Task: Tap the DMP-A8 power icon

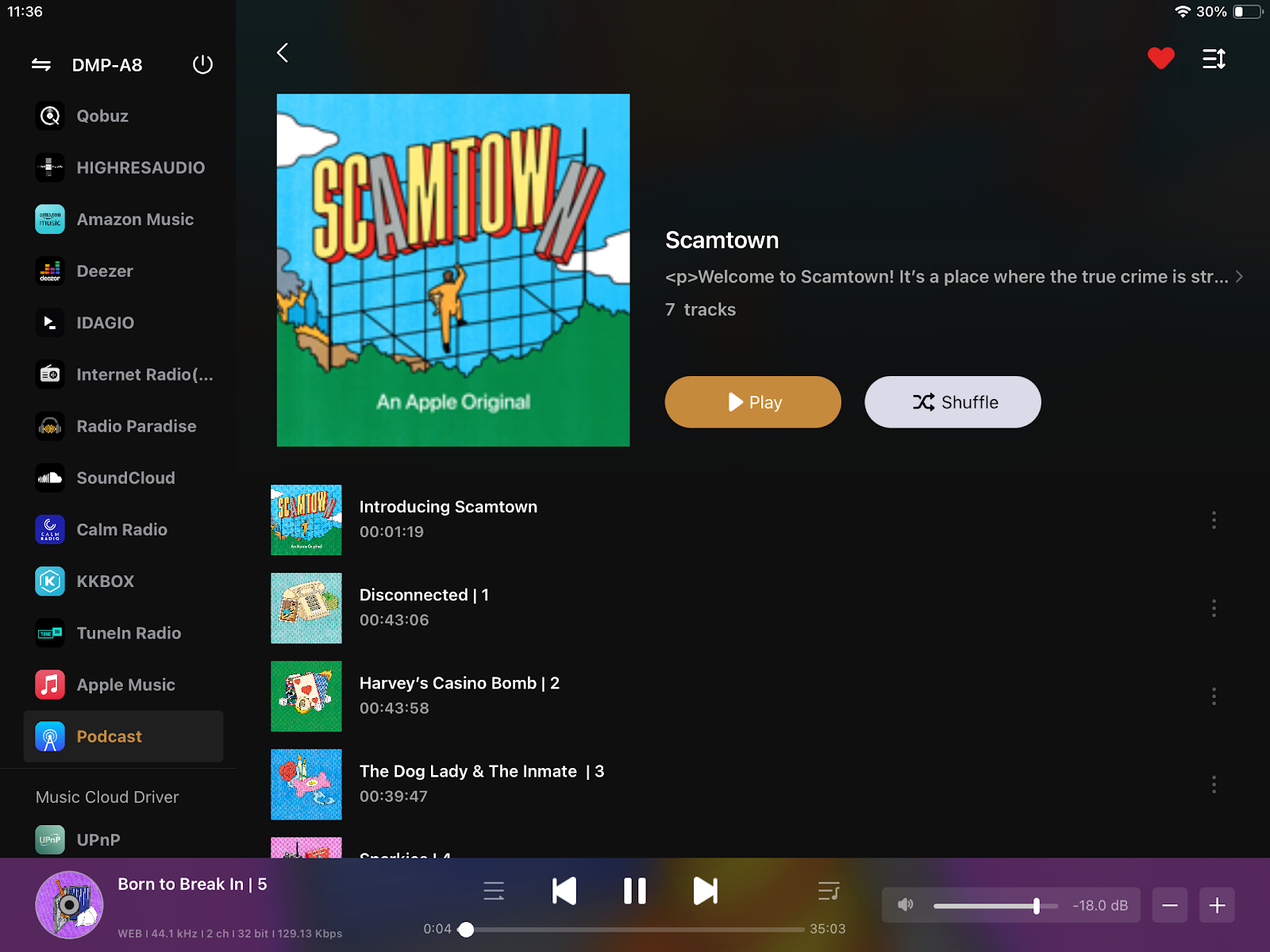Action: point(203,64)
